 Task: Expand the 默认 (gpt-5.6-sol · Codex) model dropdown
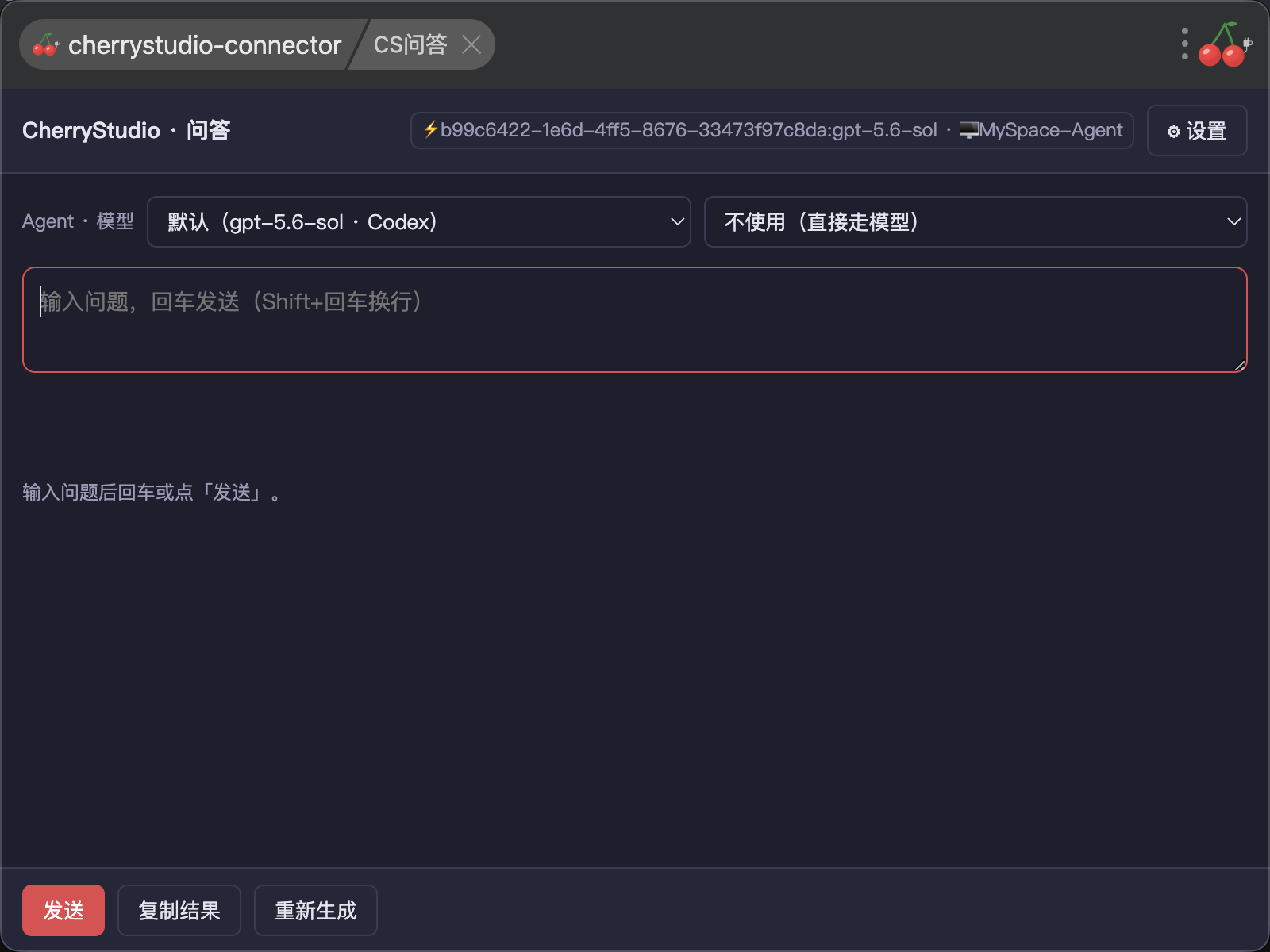(419, 222)
